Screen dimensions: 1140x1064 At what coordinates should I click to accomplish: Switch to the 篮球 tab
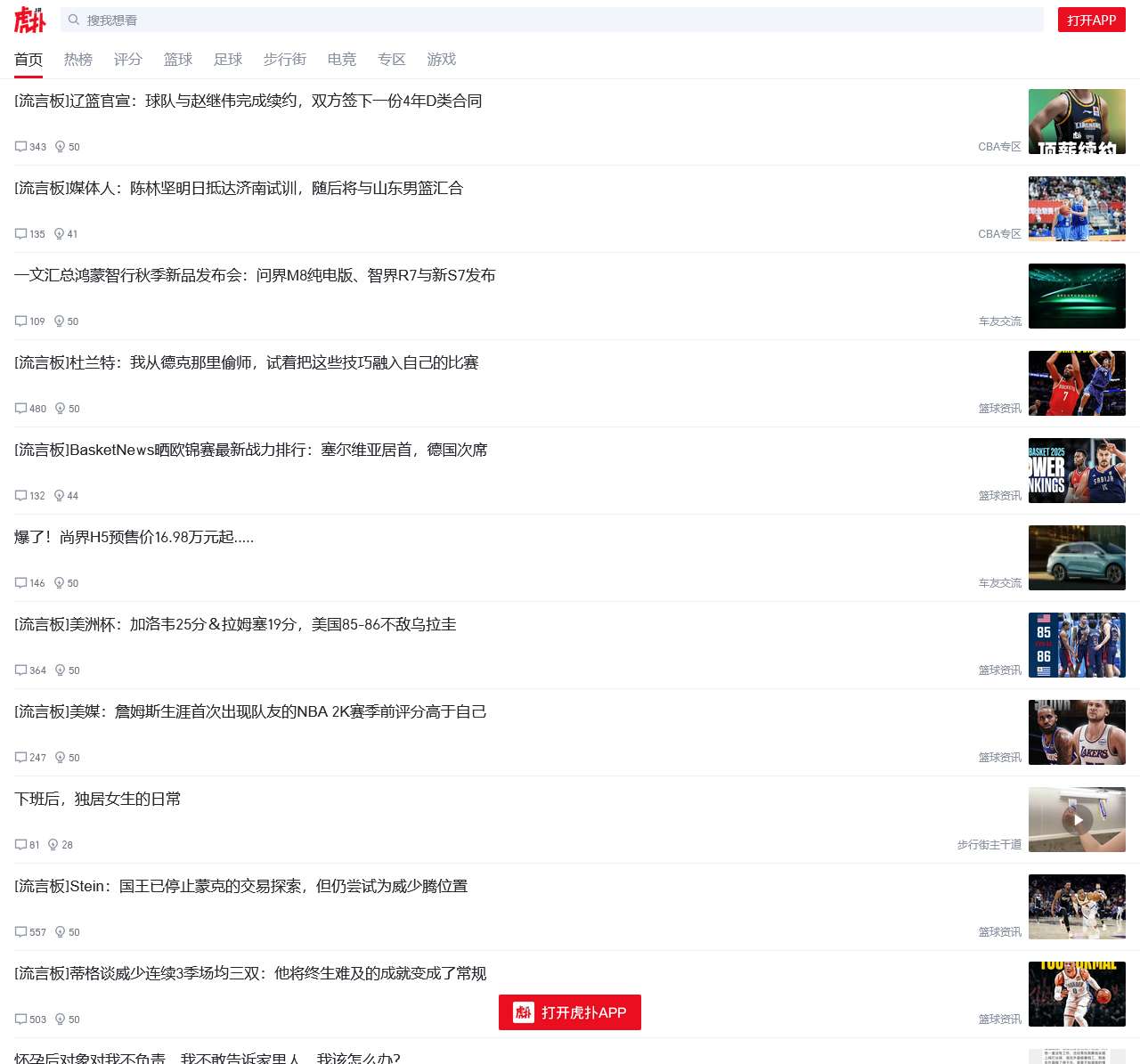click(x=177, y=60)
